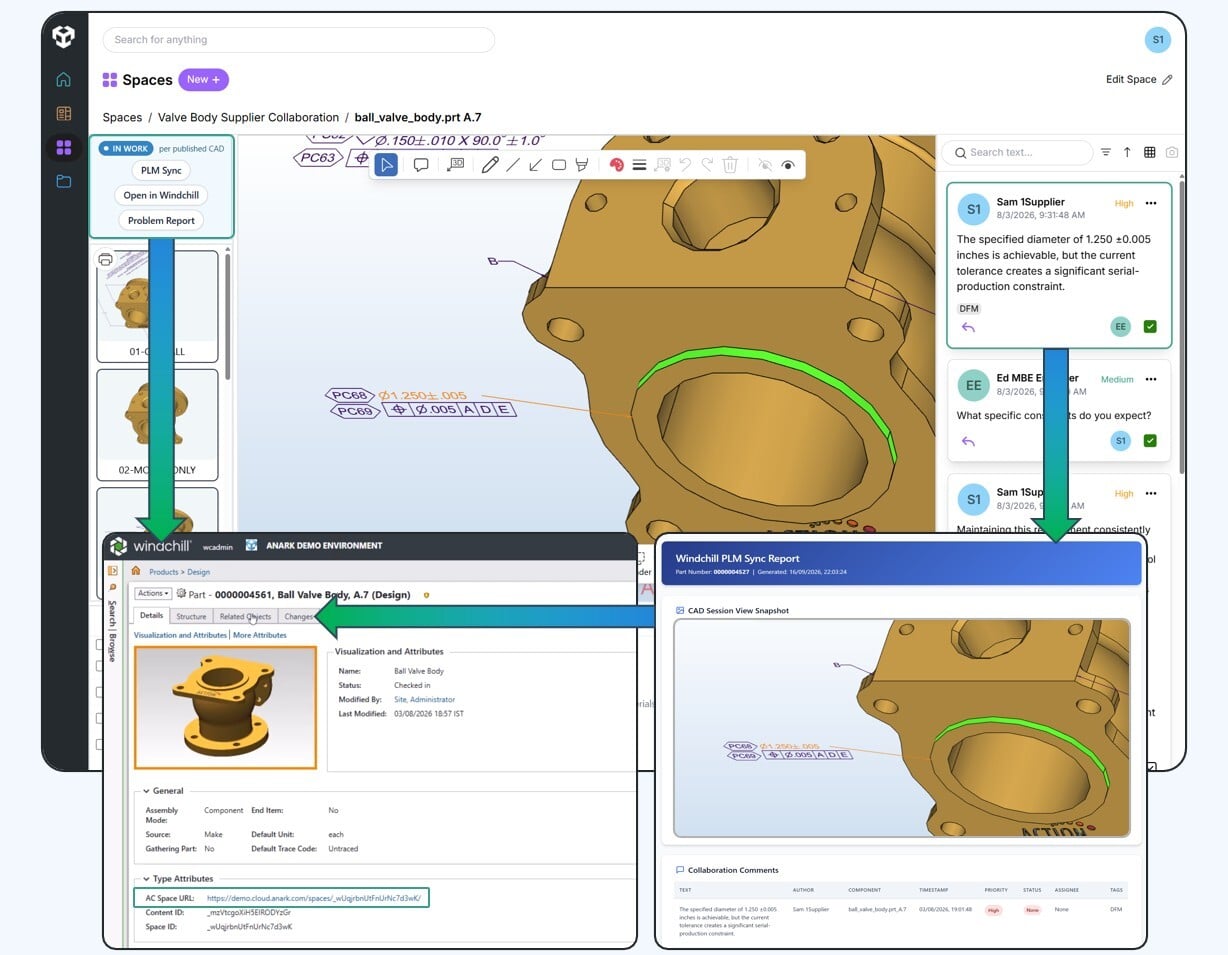Screen dimensions: 1228x955
Task: Open the Home icon in the left sidebar
Action: point(64,80)
